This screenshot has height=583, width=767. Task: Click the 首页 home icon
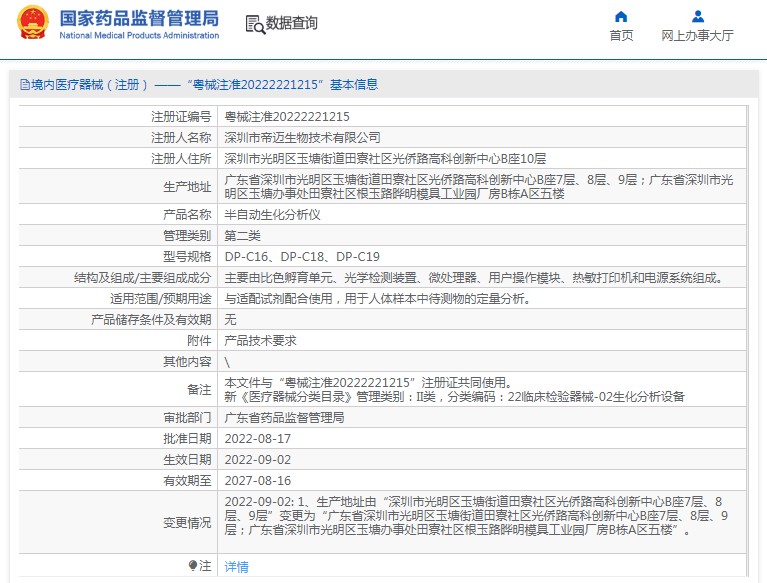621,17
